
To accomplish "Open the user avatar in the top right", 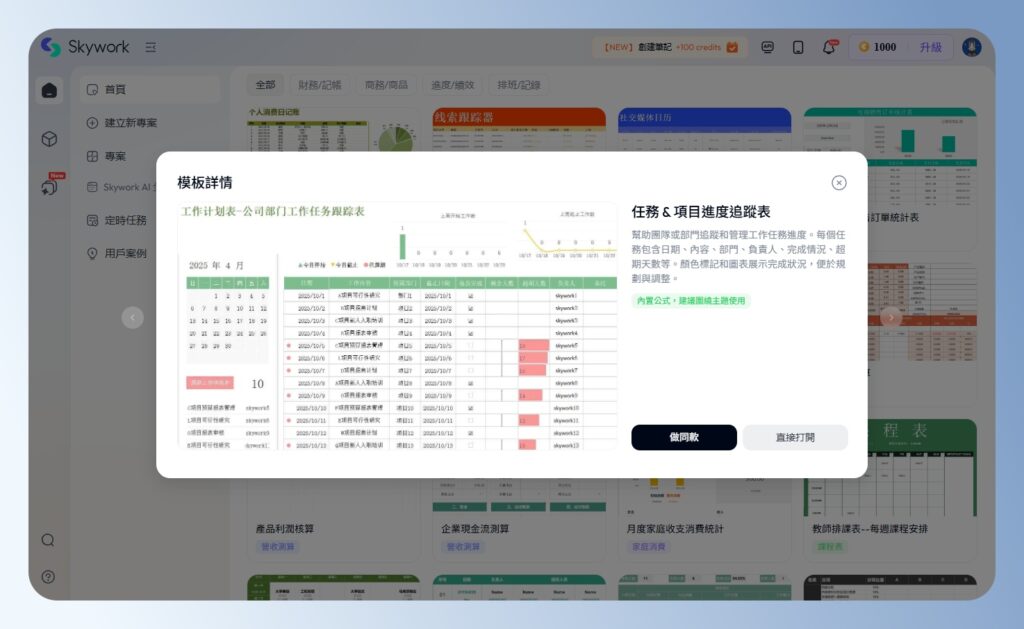I will [x=971, y=46].
